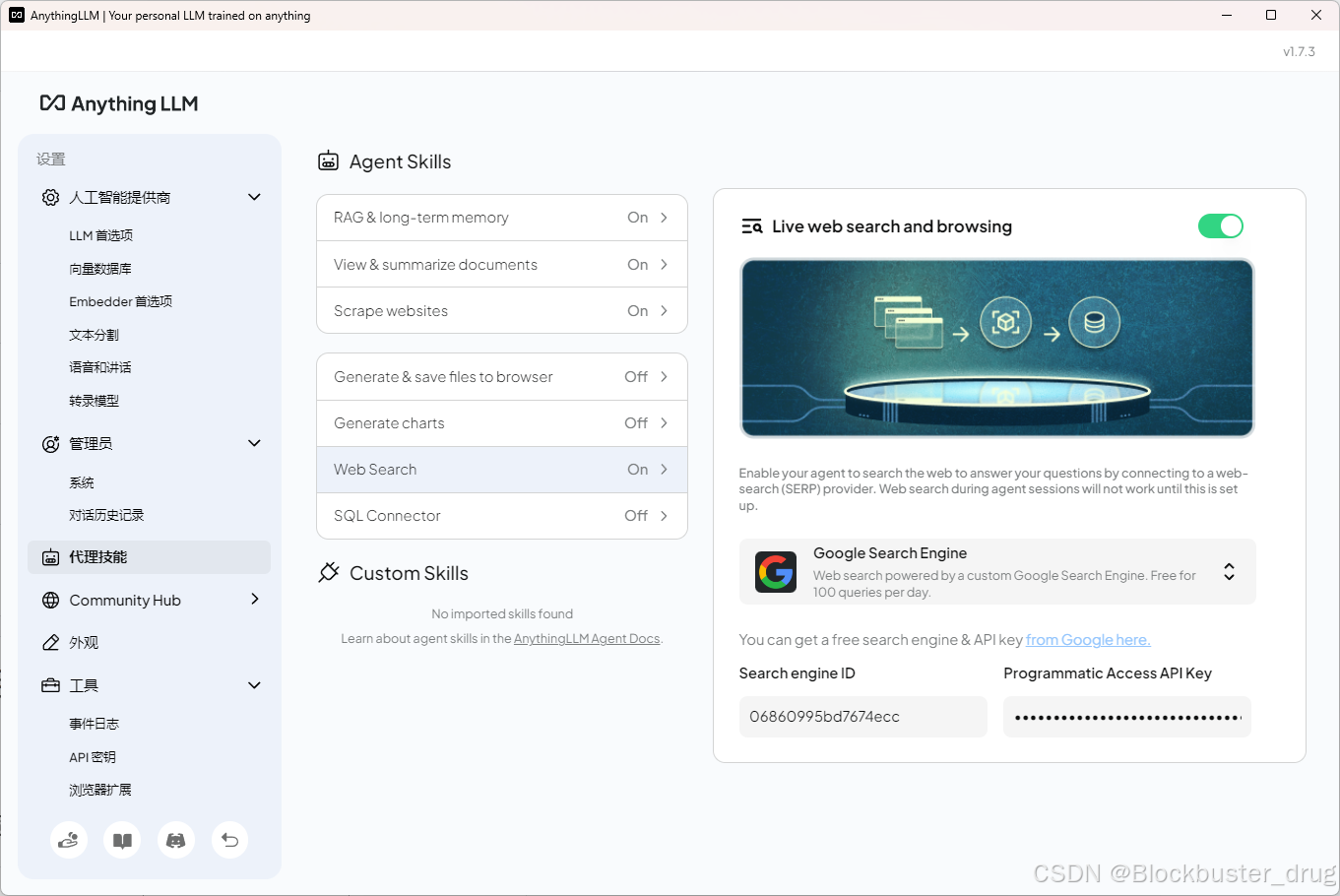
Task: Open the Discord icon button
Action: pyautogui.click(x=176, y=840)
